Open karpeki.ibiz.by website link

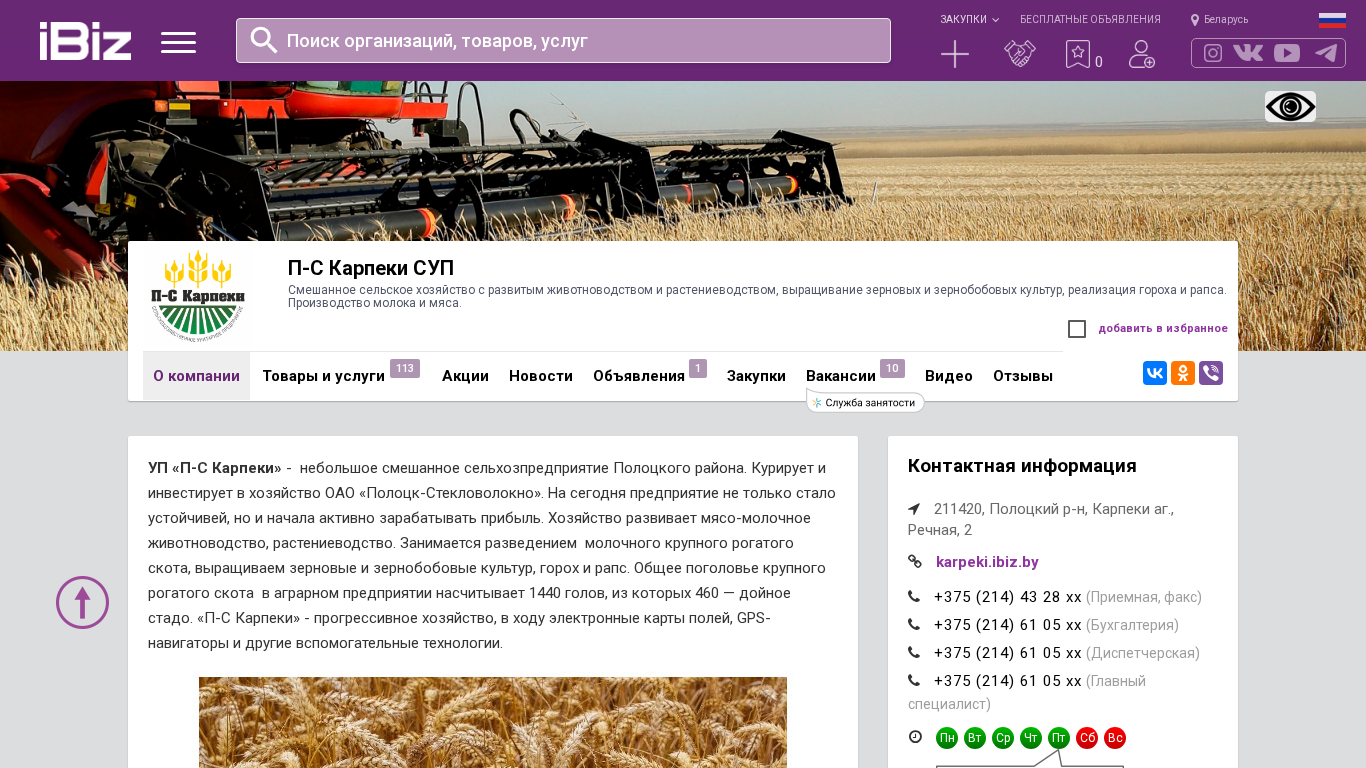coord(987,562)
